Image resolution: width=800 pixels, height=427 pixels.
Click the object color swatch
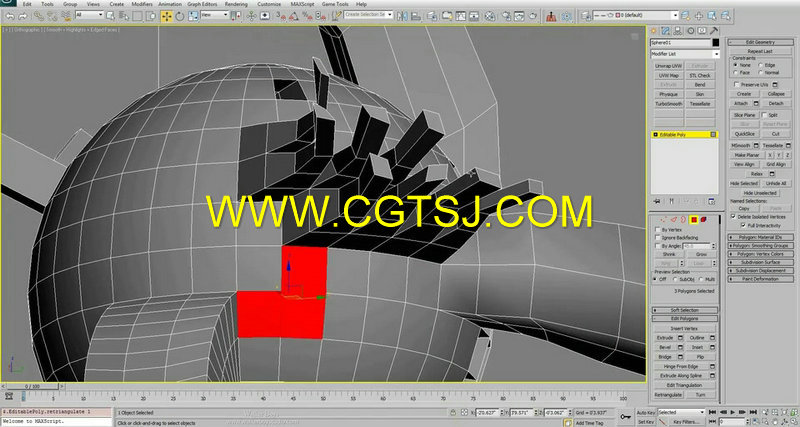[716, 43]
